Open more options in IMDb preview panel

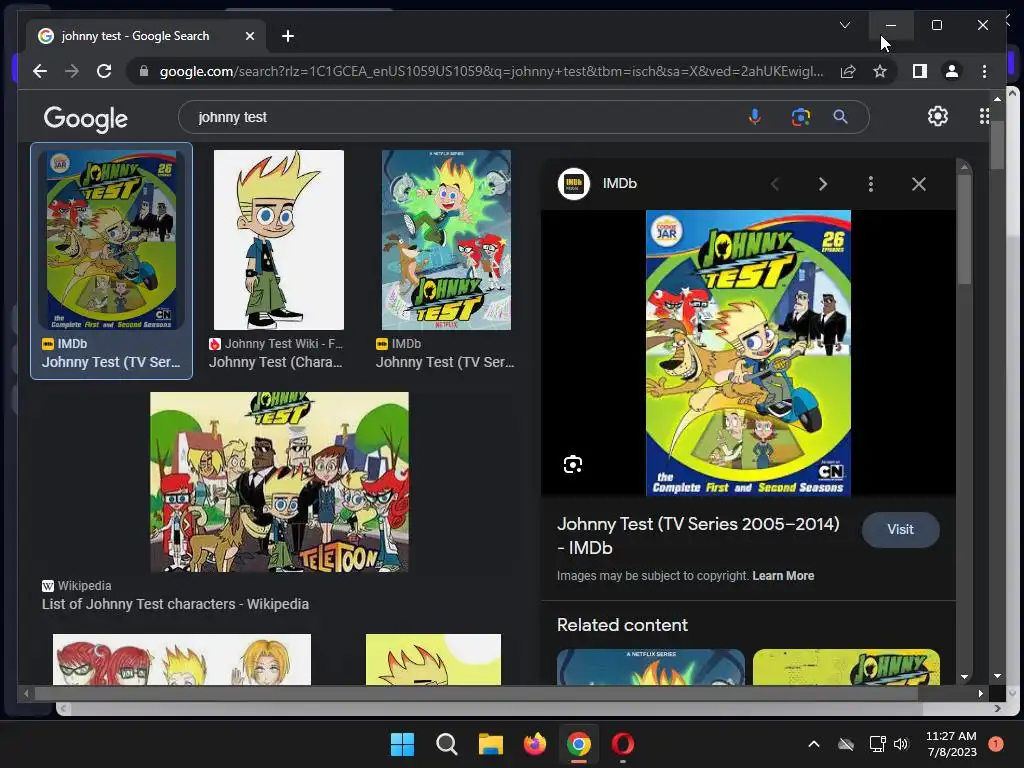(871, 184)
